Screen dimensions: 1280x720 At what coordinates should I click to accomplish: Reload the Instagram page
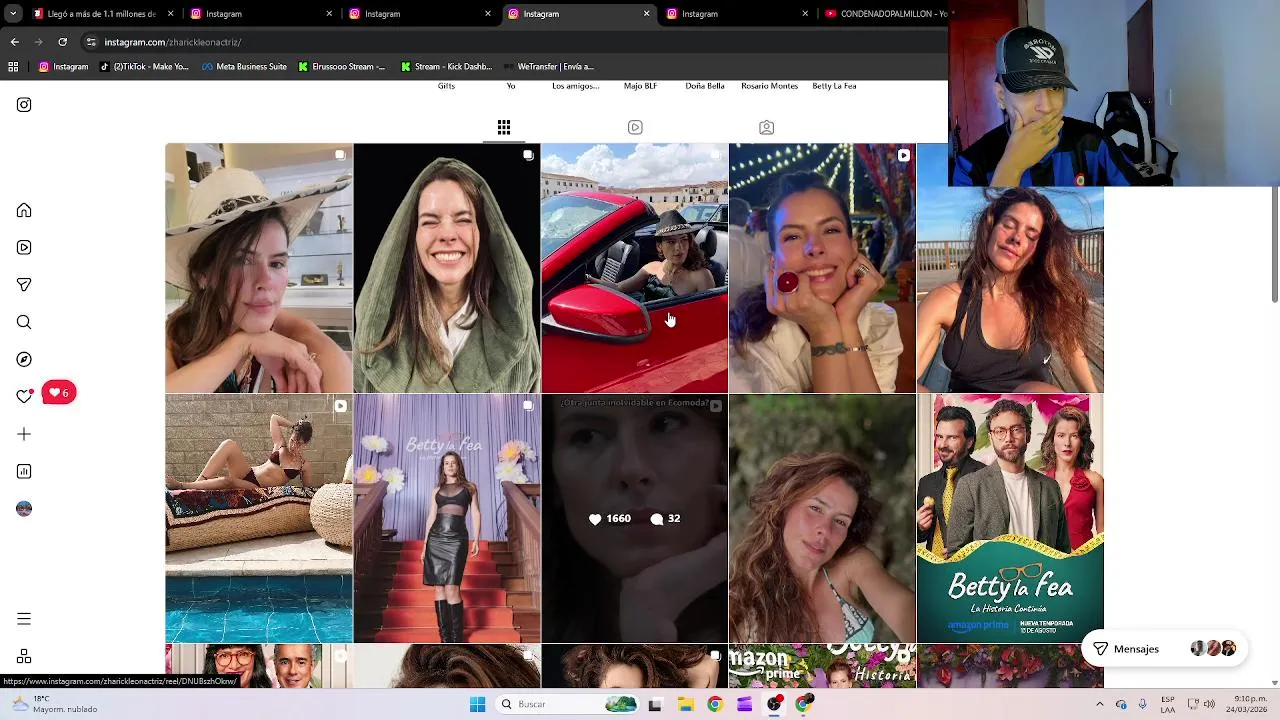[62, 42]
